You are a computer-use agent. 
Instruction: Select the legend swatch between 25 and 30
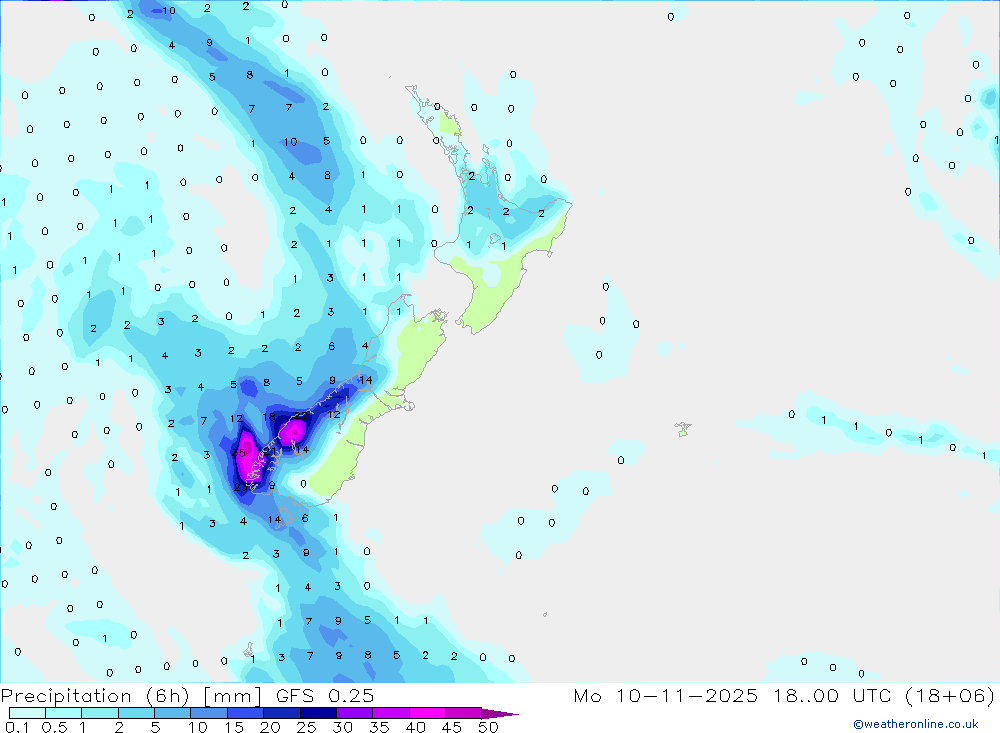[318, 713]
